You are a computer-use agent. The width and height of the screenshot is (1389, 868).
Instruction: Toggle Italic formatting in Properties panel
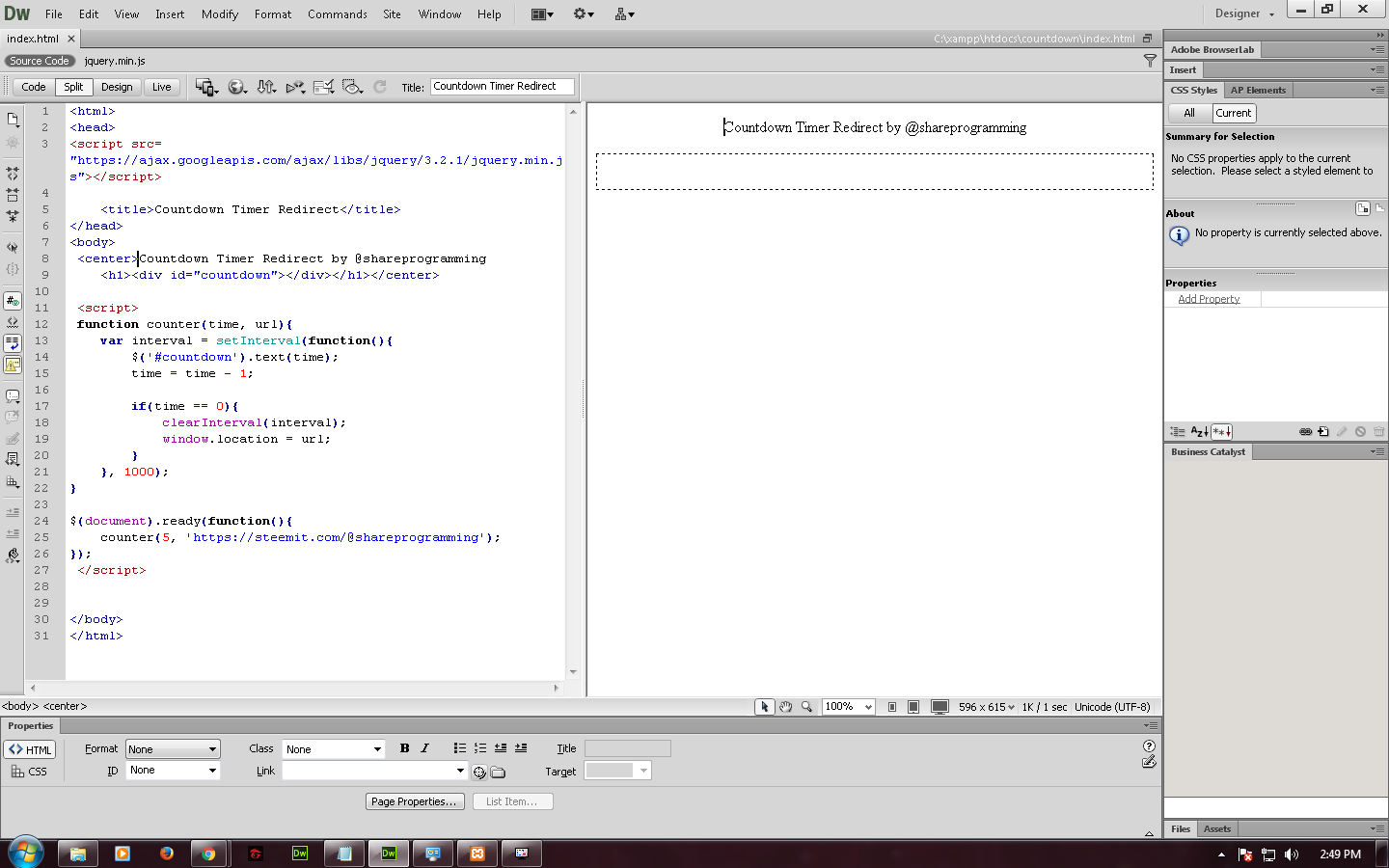click(x=424, y=748)
